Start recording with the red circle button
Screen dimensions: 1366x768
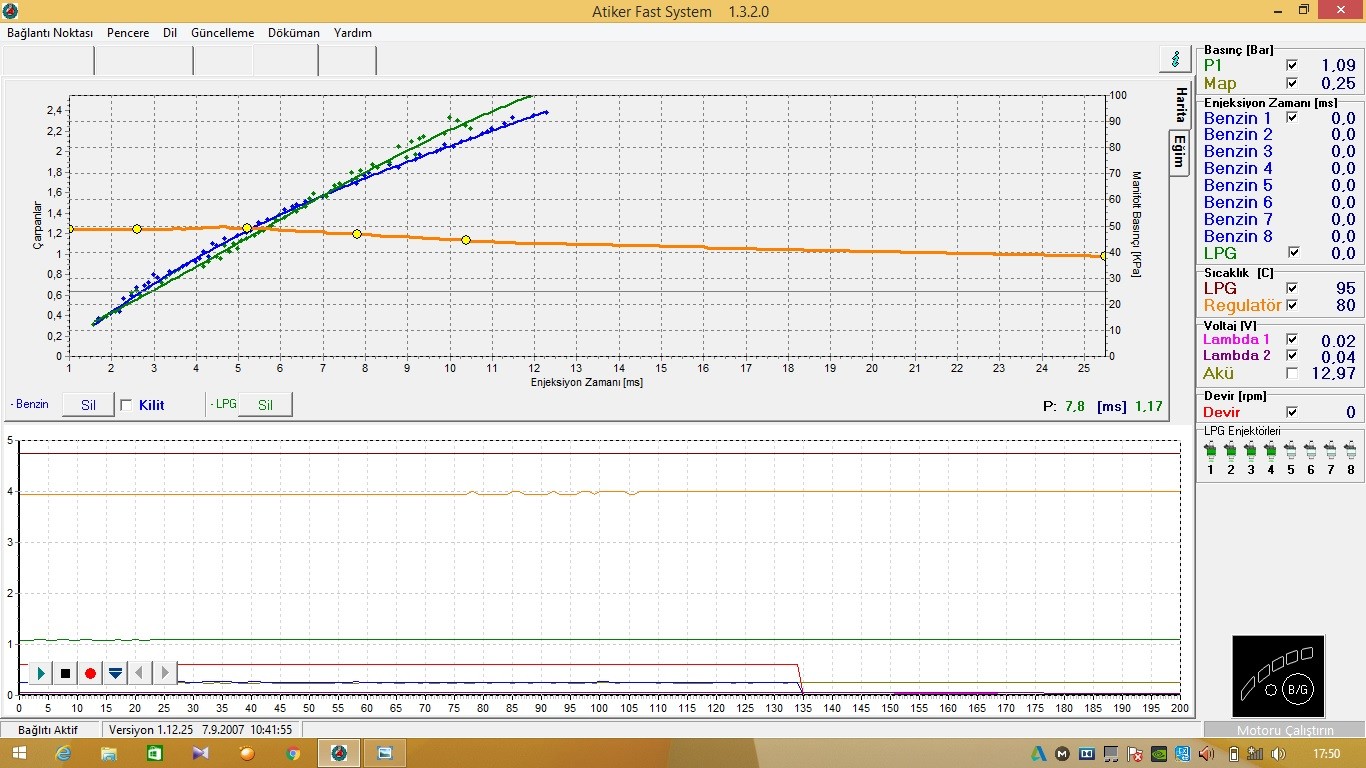point(91,673)
